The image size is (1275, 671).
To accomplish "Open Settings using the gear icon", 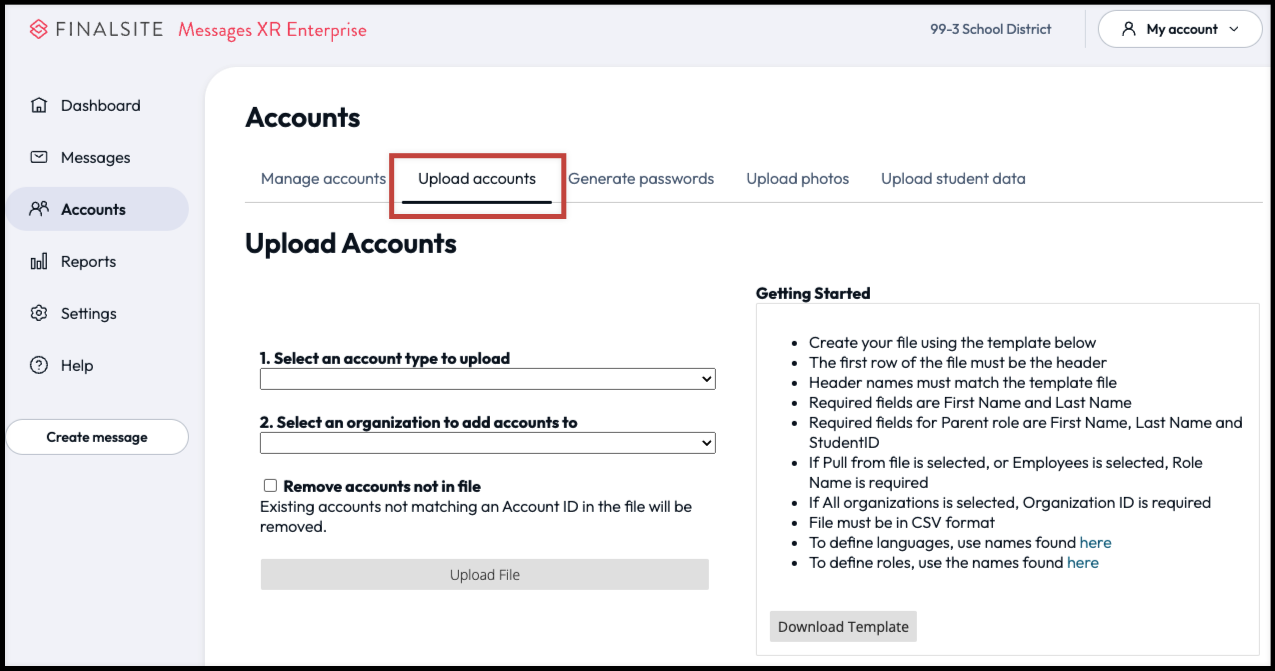I will point(39,313).
